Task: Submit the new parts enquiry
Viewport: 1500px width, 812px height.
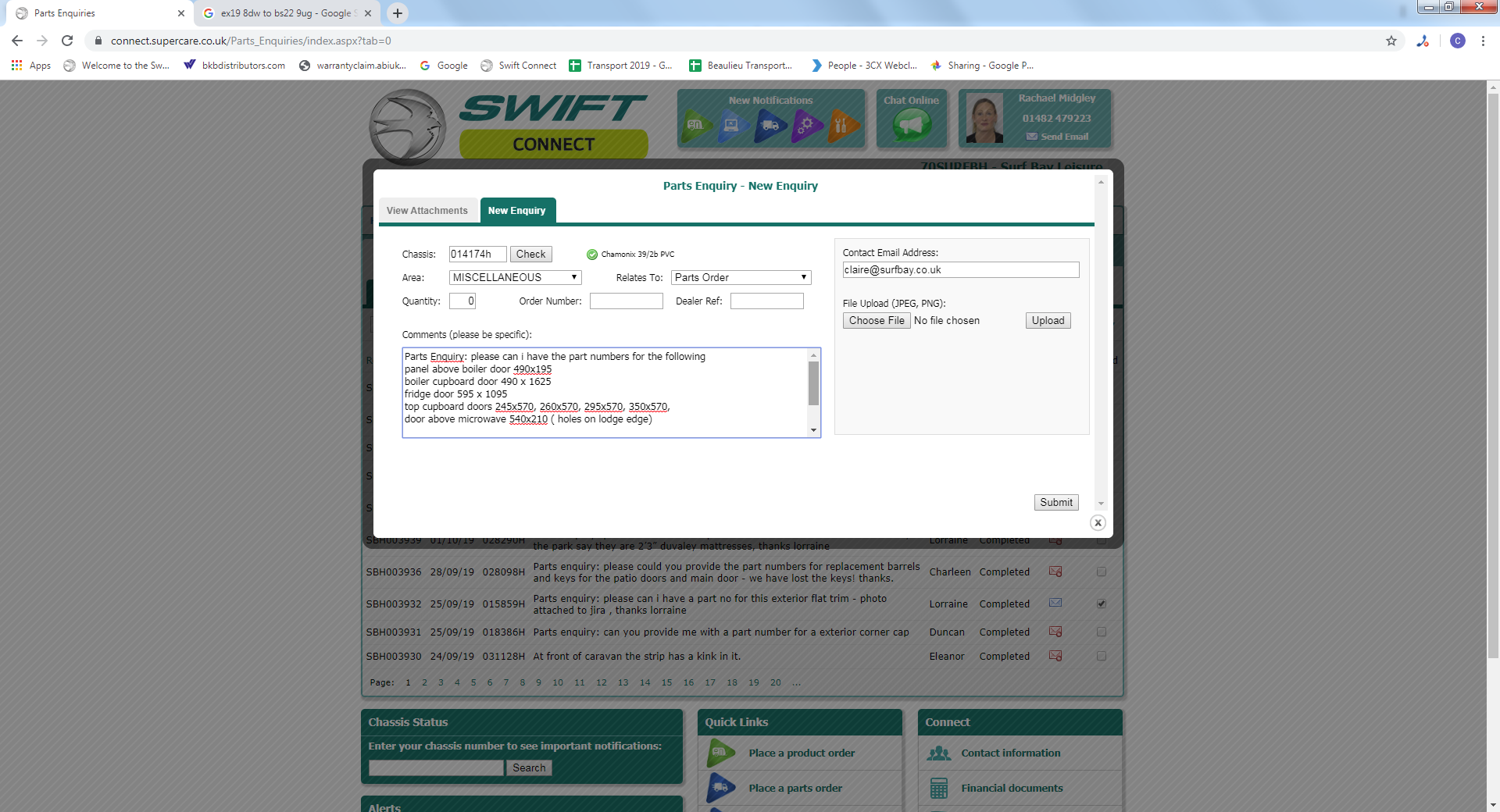Action: click(x=1056, y=502)
